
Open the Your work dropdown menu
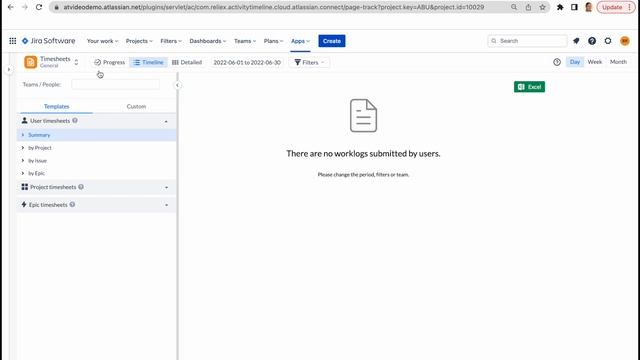[x=102, y=41]
